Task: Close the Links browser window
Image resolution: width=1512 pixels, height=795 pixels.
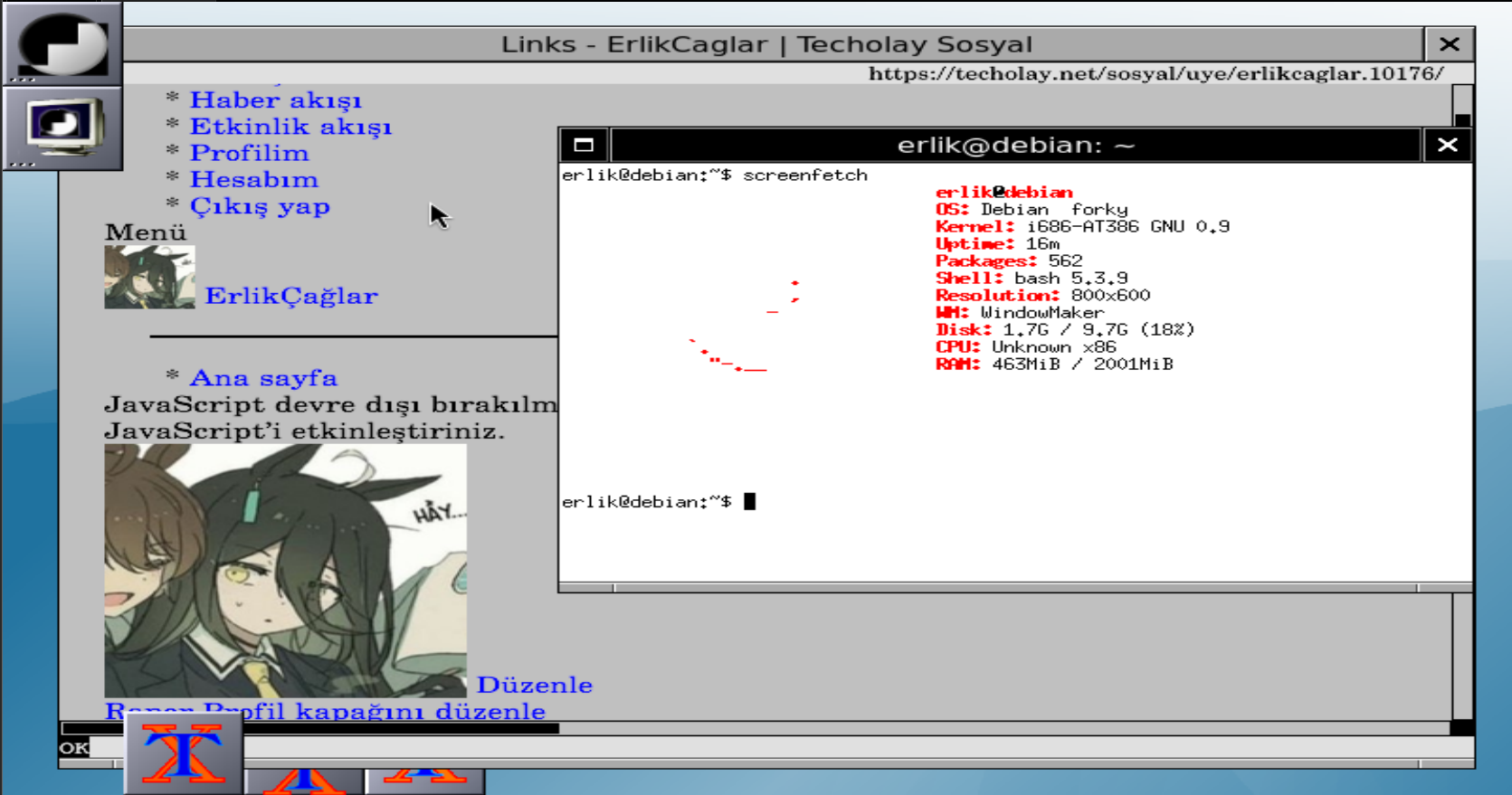Action: click(x=1449, y=44)
